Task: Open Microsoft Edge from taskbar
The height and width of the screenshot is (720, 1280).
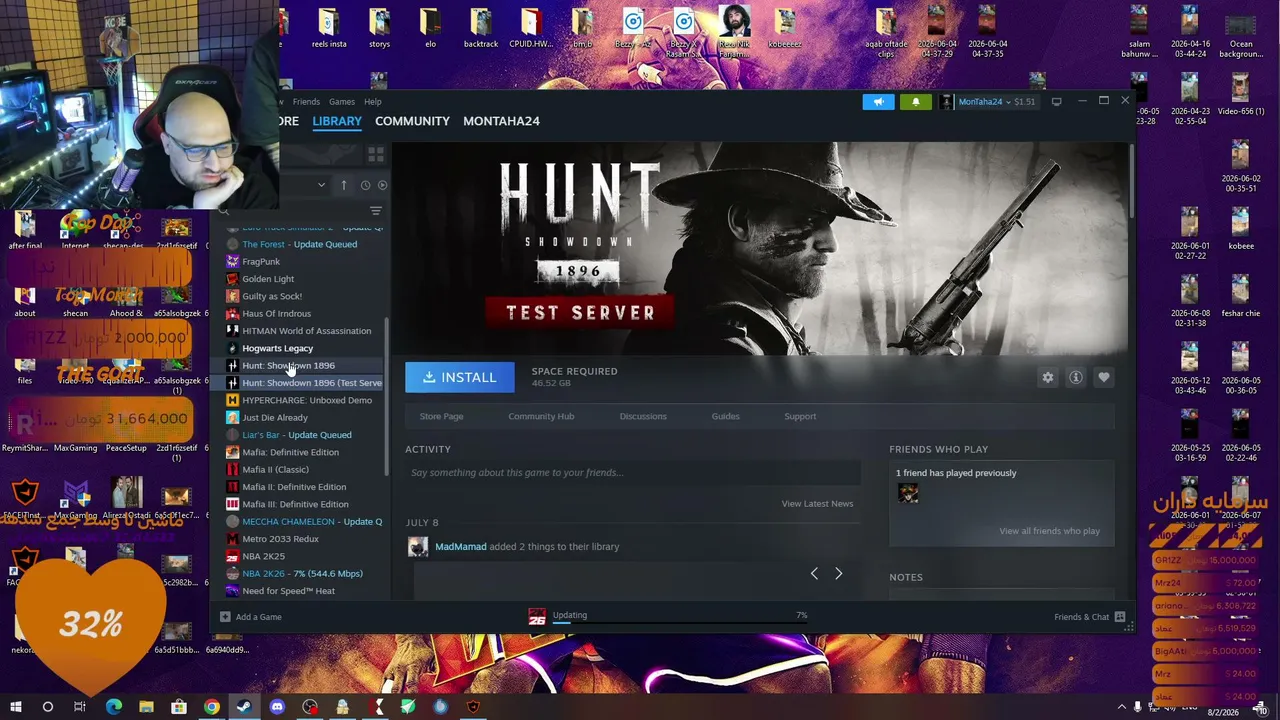Action: point(113,708)
